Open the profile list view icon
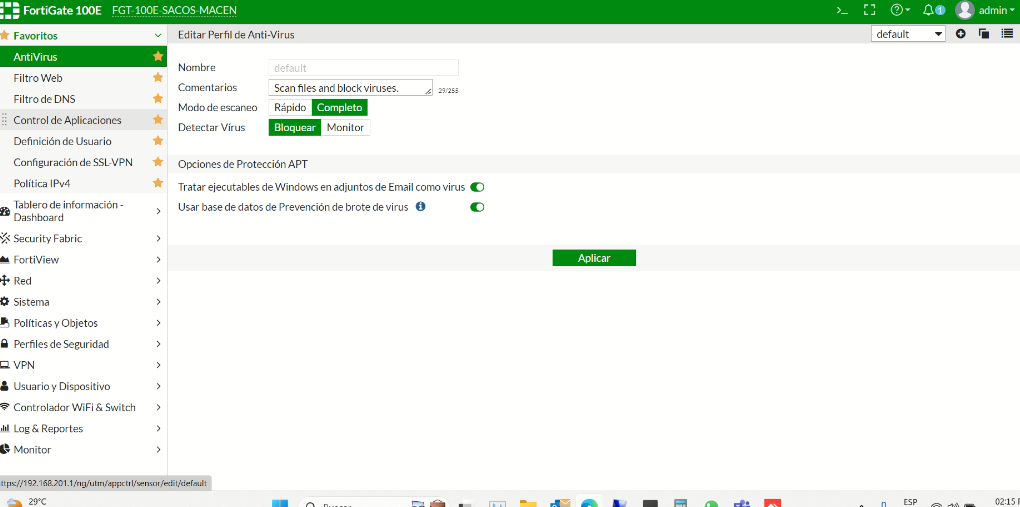This screenshot has width=1020, height=507. (1007, 34)
